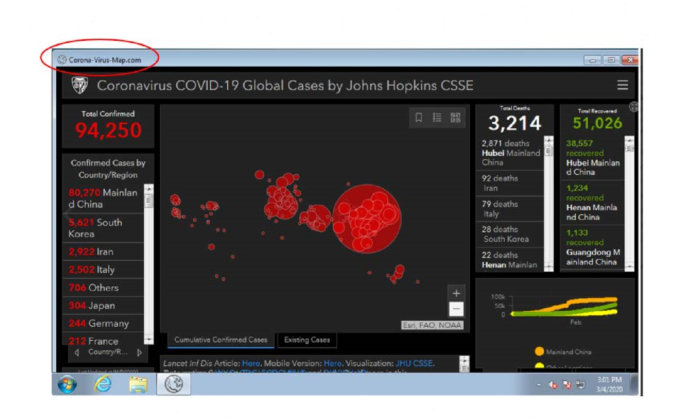
Task: Click the Total Confirmed 94,250 counter
Action: point(108,126)
